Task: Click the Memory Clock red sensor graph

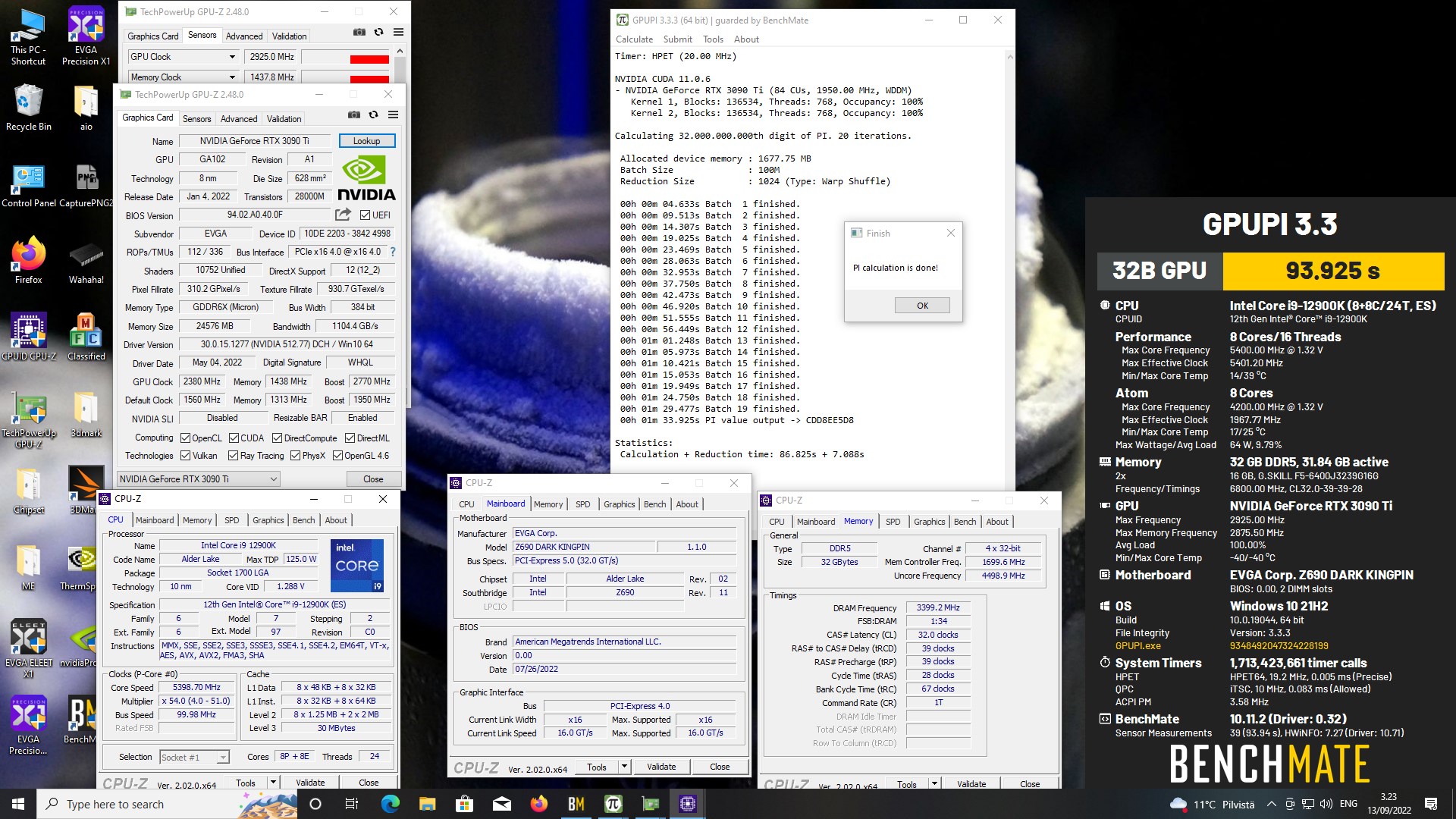Action: pyautogui.click(x=346, y=77)
